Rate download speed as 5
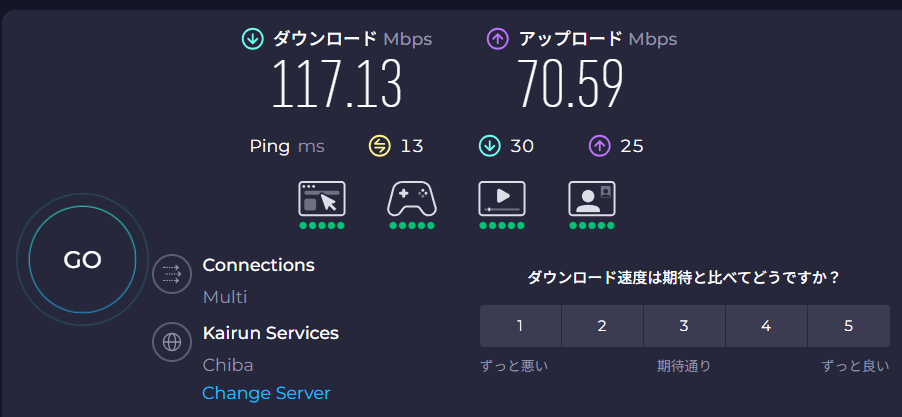The image size is (902, 417). coord(848,326)
